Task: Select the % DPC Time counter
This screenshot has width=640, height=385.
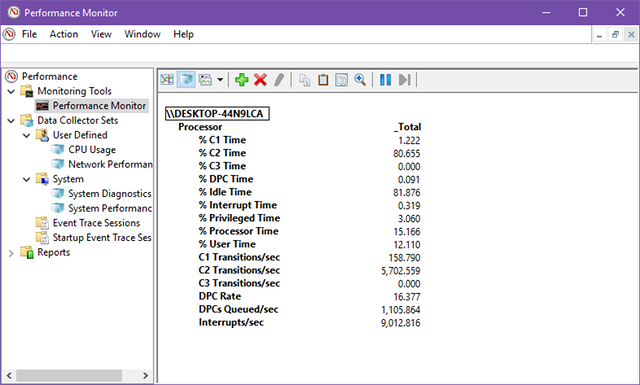Action: pyautogui.click(x=226, y=179)
